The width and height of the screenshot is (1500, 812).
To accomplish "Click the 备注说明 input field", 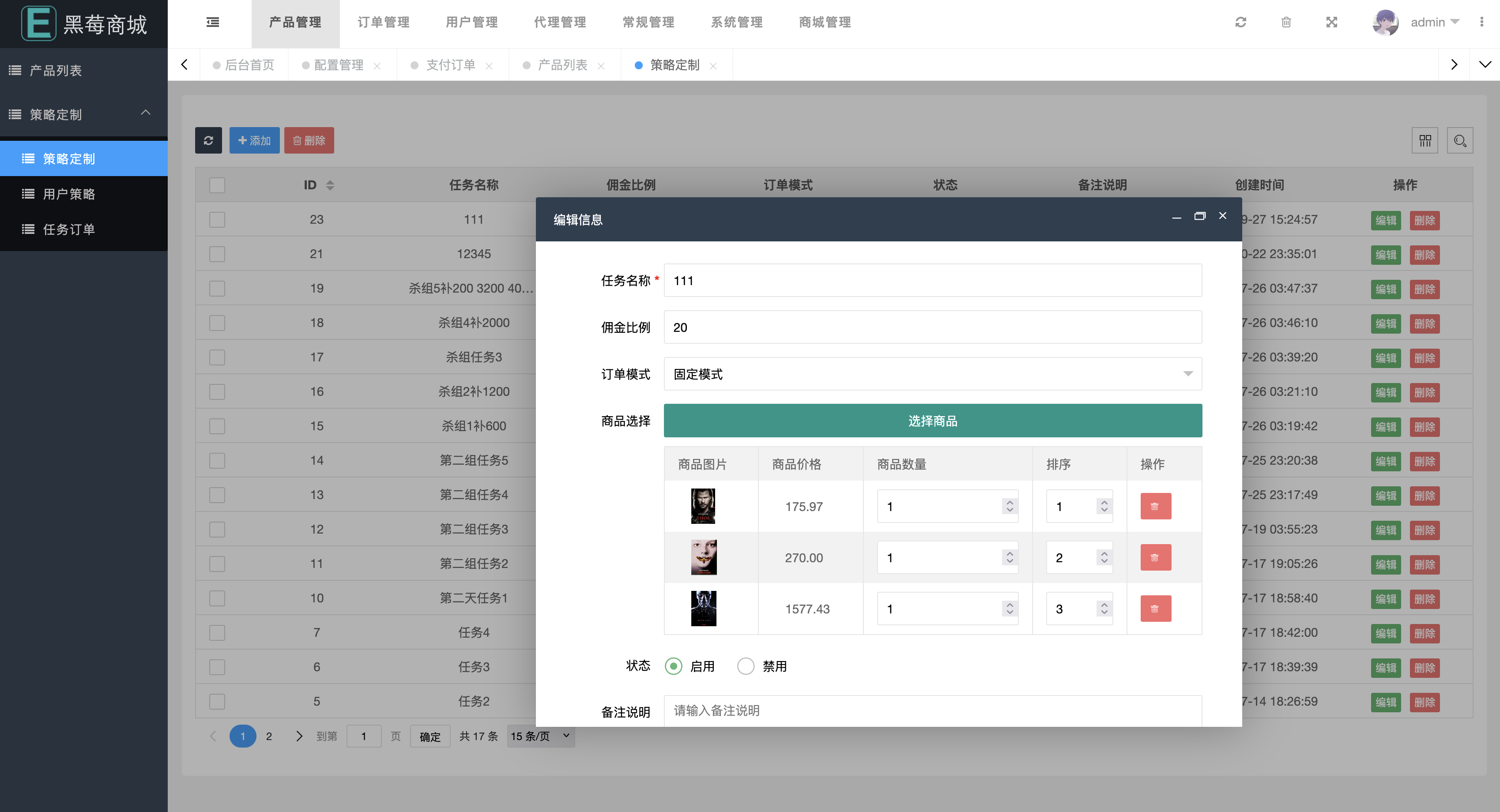I will pyautogui.click(x=932, y=710).
